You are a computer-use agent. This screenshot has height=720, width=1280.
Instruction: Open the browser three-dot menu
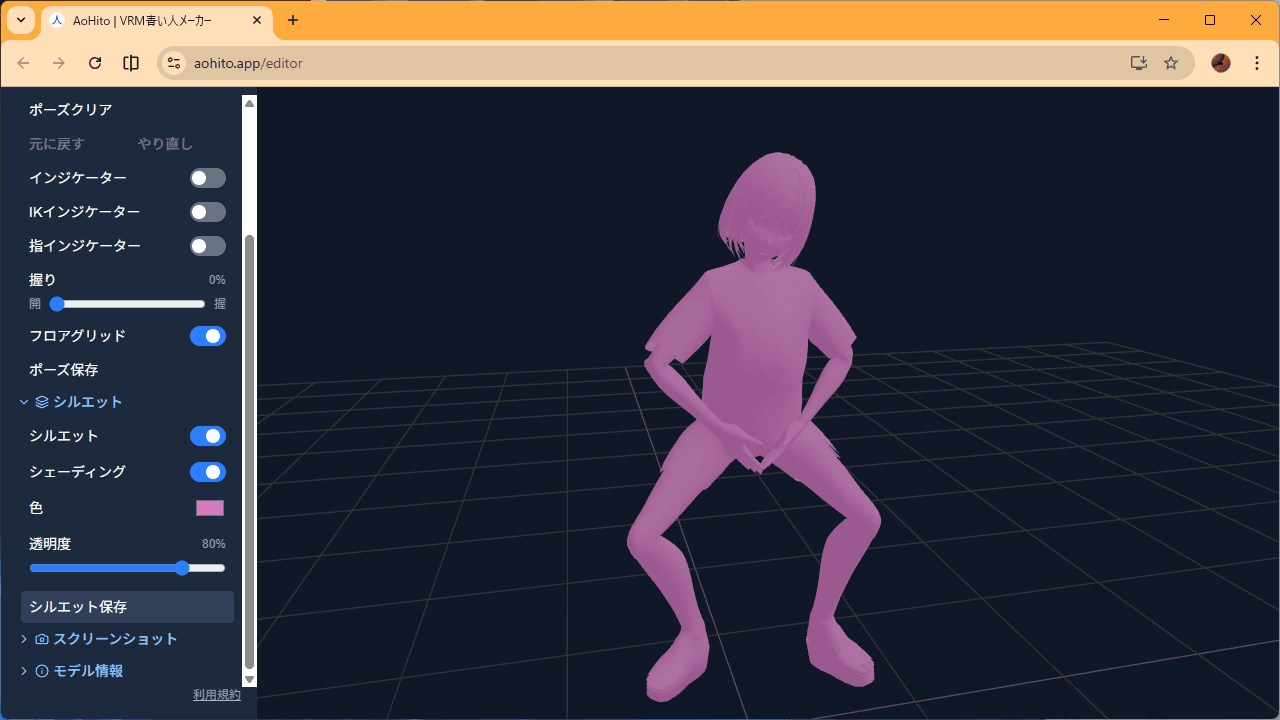coord(1256,63)
